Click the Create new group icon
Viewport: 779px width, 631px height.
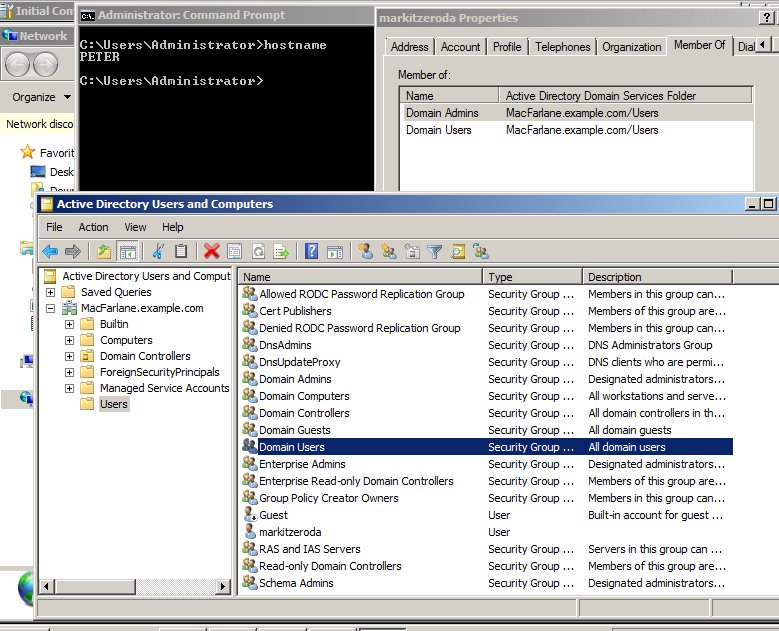point(389,251)
